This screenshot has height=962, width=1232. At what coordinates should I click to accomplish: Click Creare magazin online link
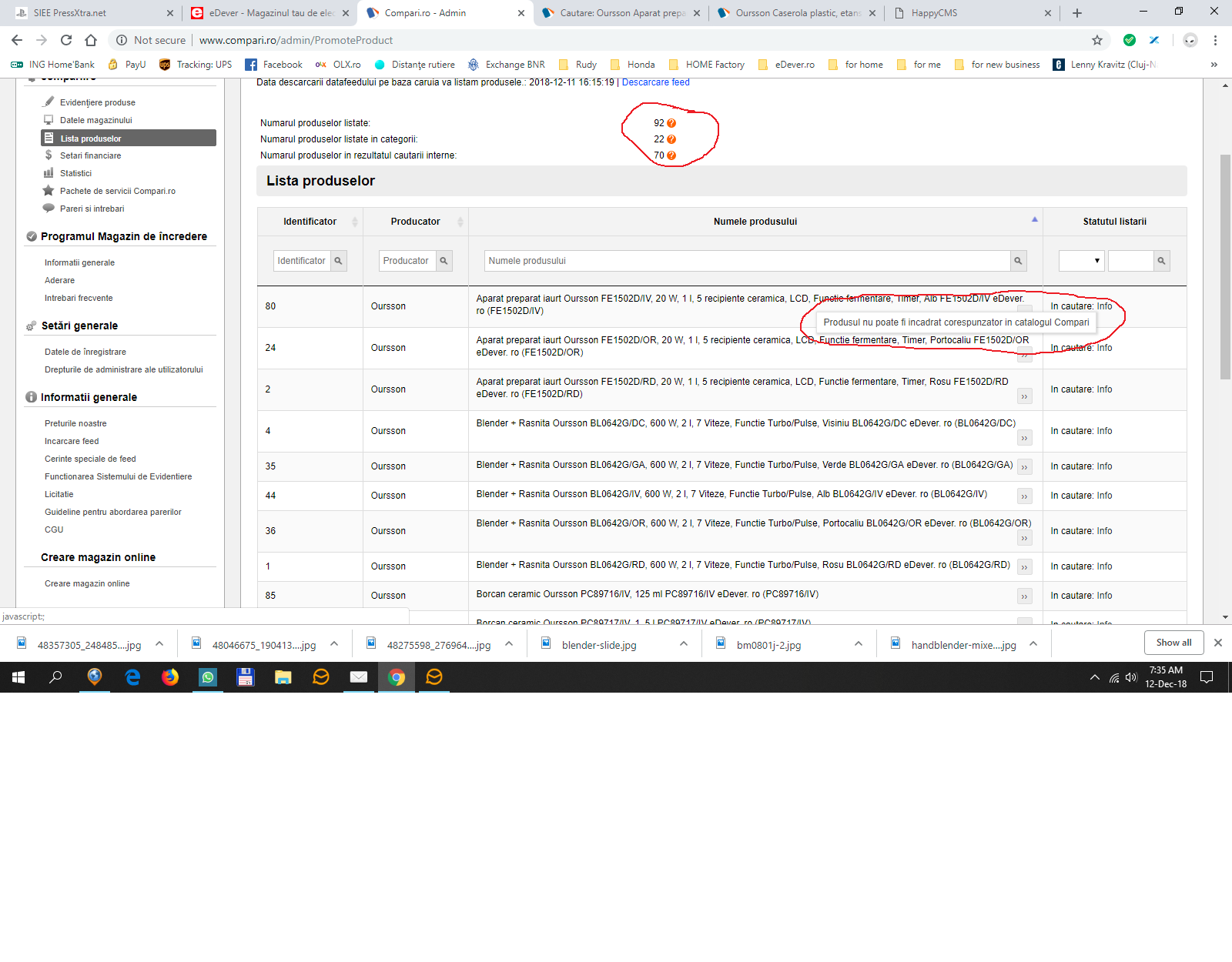point(87,583)
